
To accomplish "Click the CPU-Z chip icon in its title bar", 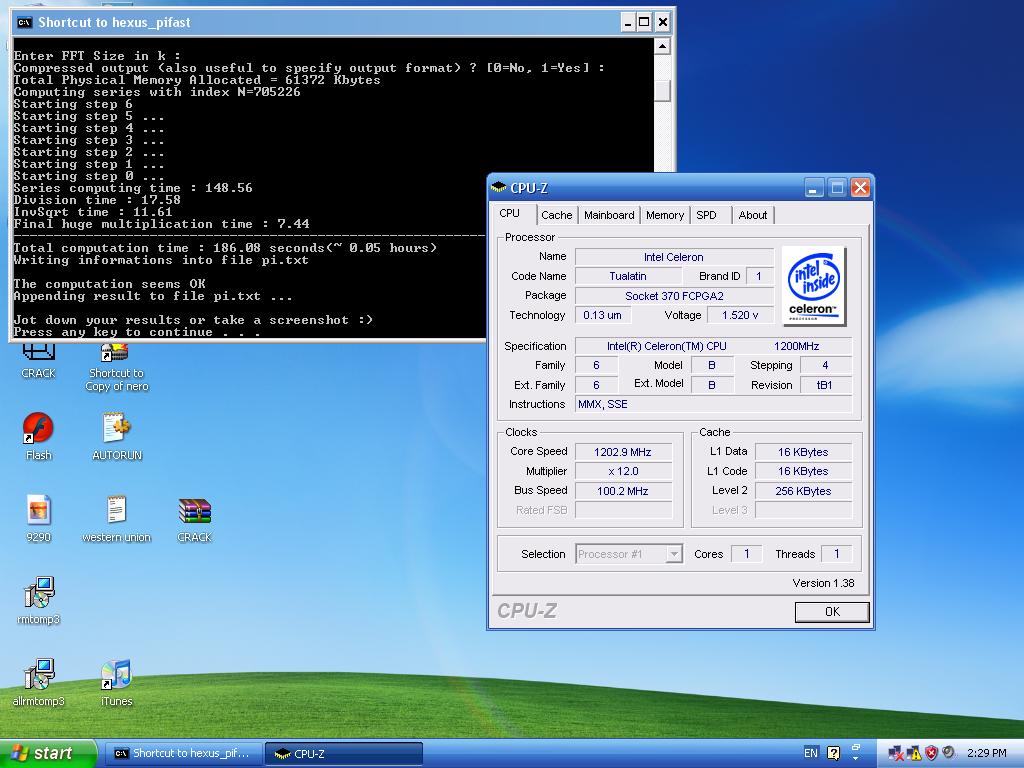I will pos(499,188).
